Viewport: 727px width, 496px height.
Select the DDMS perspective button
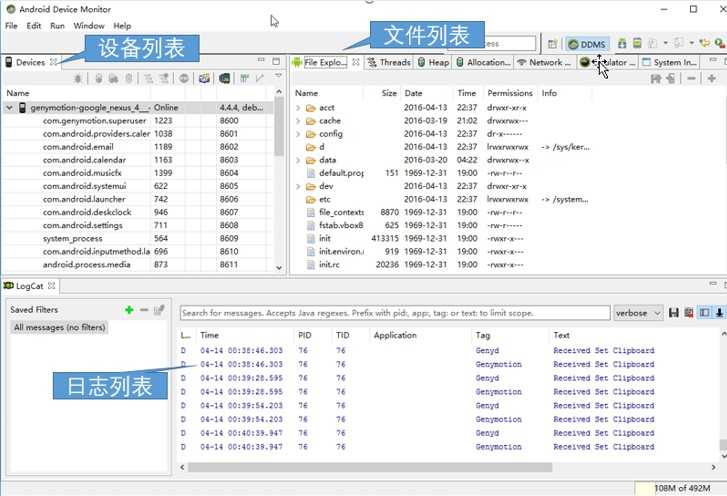point(587,45)
